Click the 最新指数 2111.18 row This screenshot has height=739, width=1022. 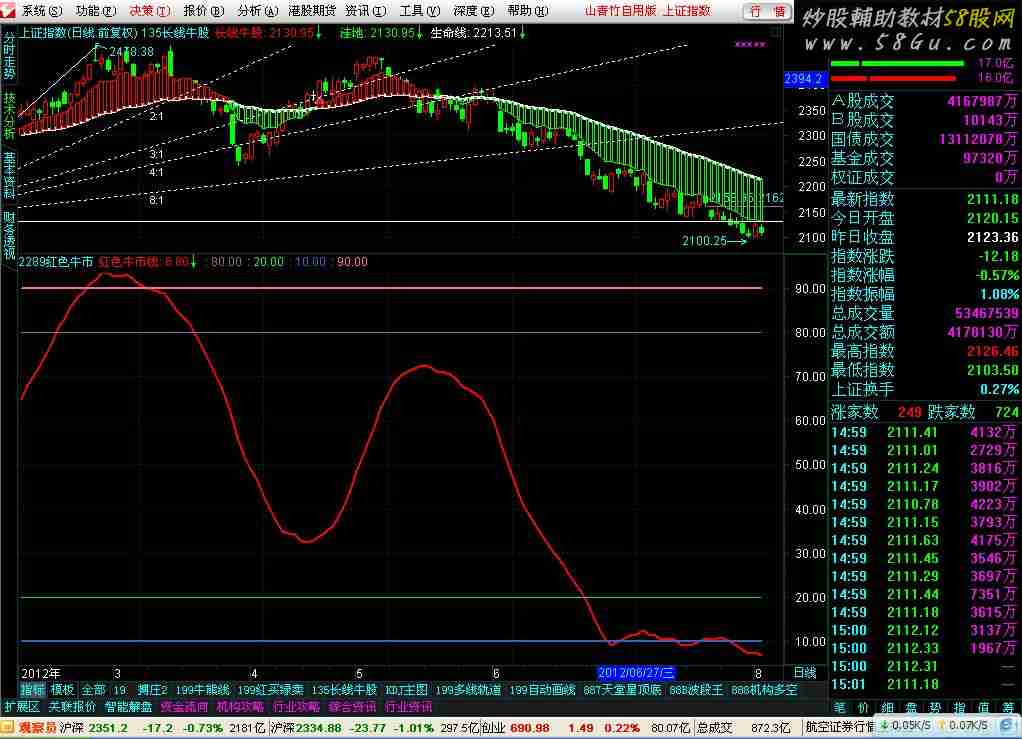pyautogui.click(x=924, y=199)
